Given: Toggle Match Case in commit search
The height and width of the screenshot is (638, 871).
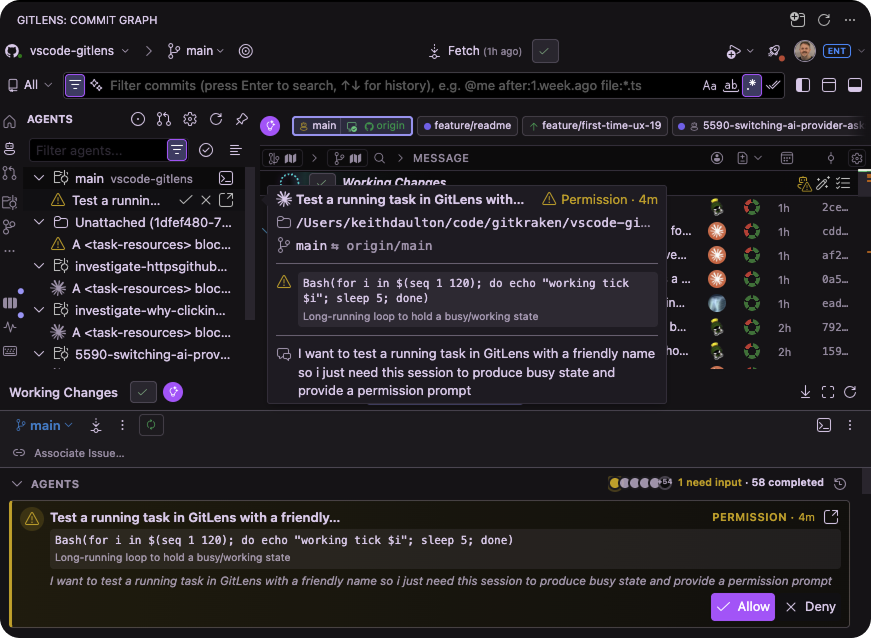Looking at the screenshot, I should point(709,86).
